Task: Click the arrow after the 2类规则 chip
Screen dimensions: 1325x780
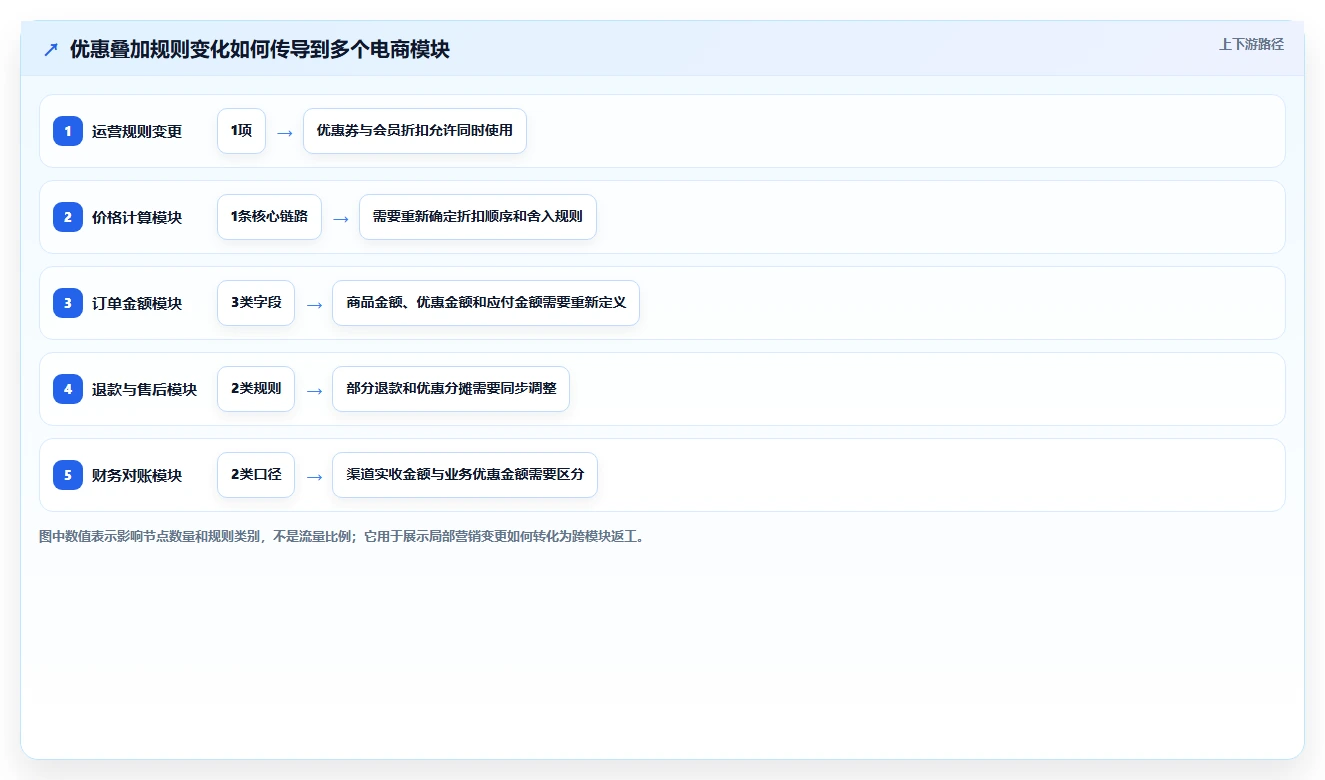Action: [x=314, y=390]
